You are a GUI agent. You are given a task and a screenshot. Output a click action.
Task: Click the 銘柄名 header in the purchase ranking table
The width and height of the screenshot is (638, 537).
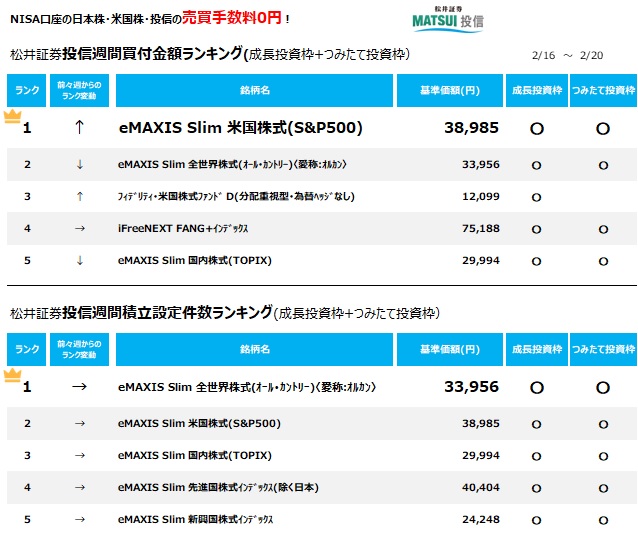pos(255,91)
